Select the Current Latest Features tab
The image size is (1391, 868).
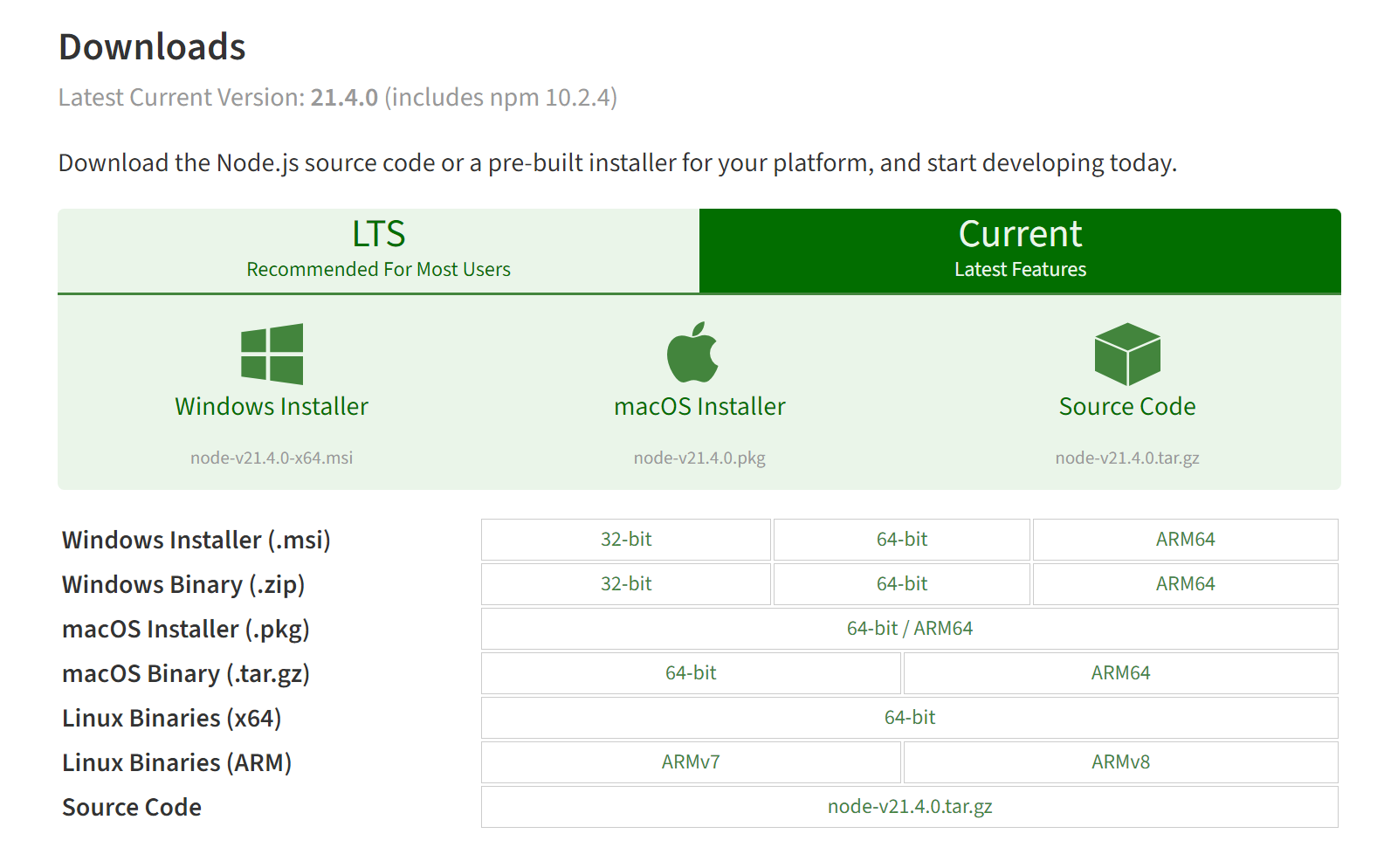1020,251
